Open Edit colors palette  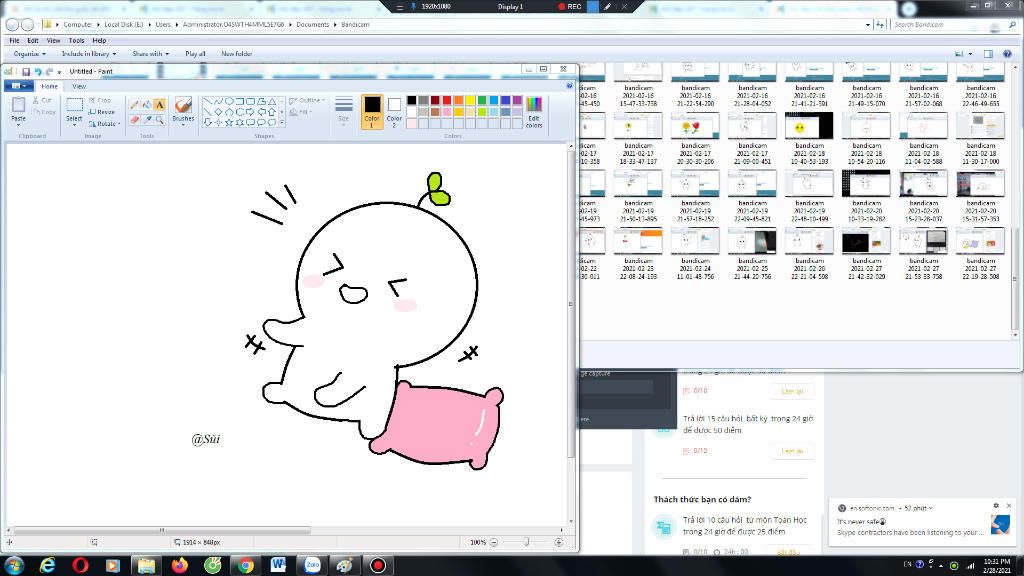(534, 111)
